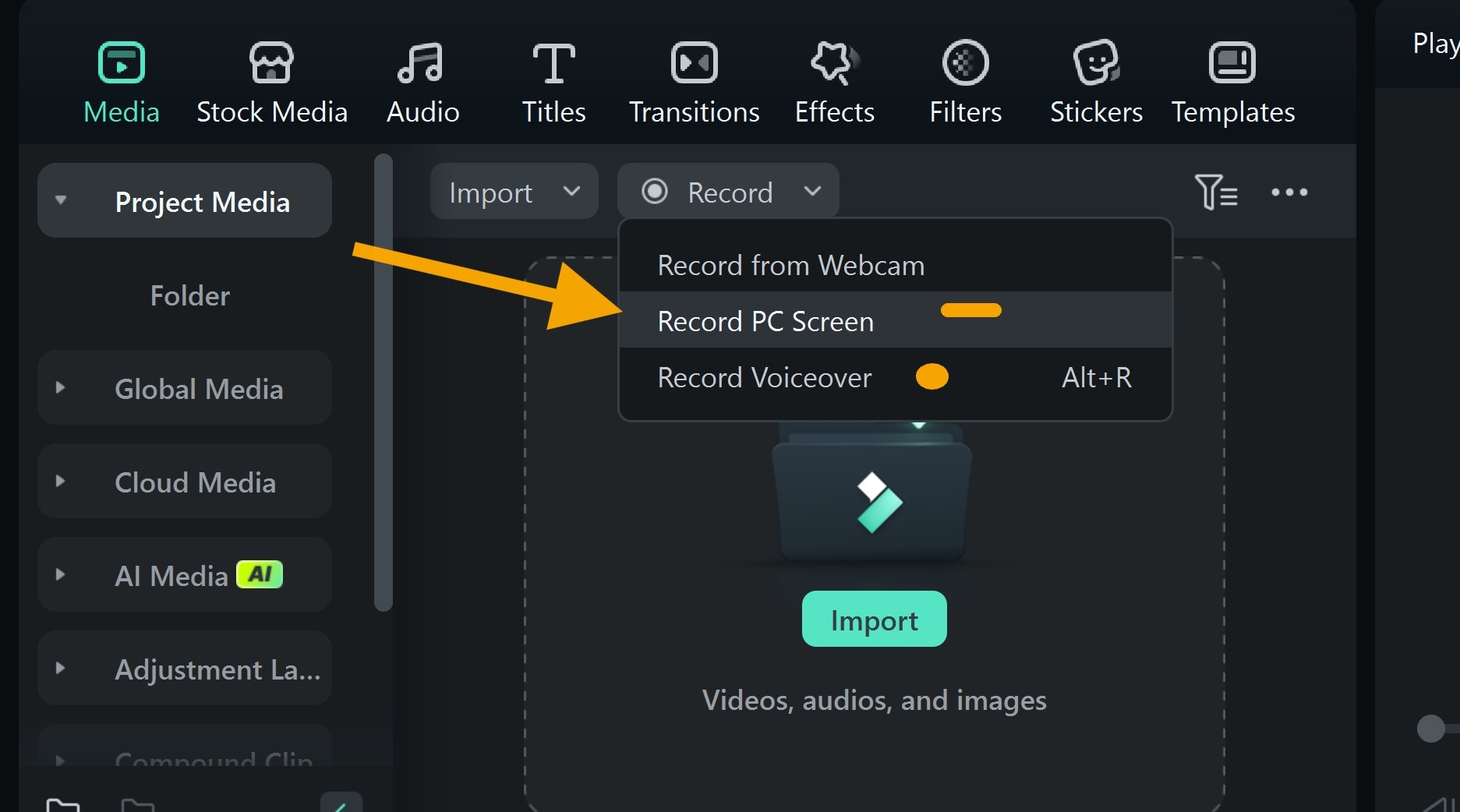Open the three-dot more options menu

1289,192
